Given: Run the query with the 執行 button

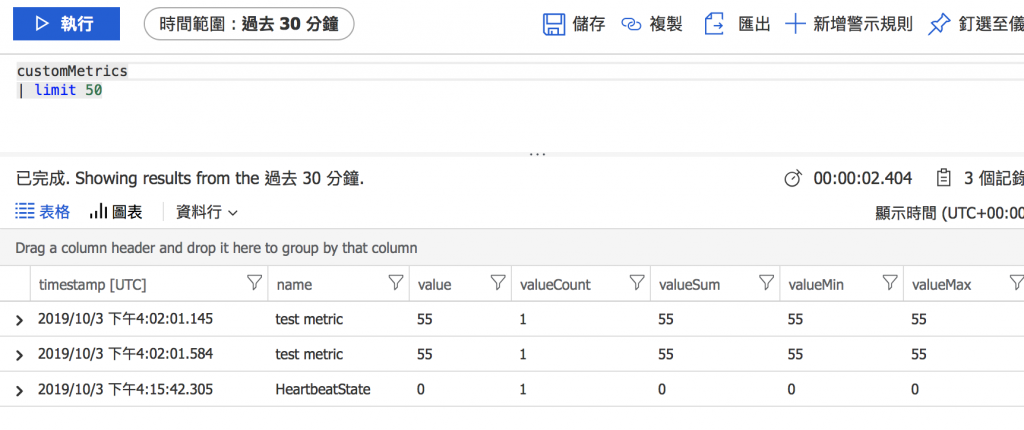Looking at the screenshot, I should (x=67, y=24).
